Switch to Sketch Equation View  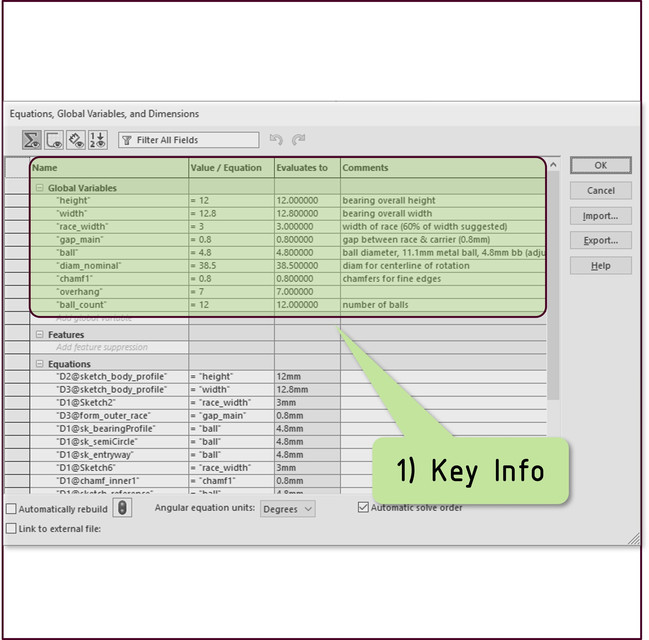tap(53, 140)
